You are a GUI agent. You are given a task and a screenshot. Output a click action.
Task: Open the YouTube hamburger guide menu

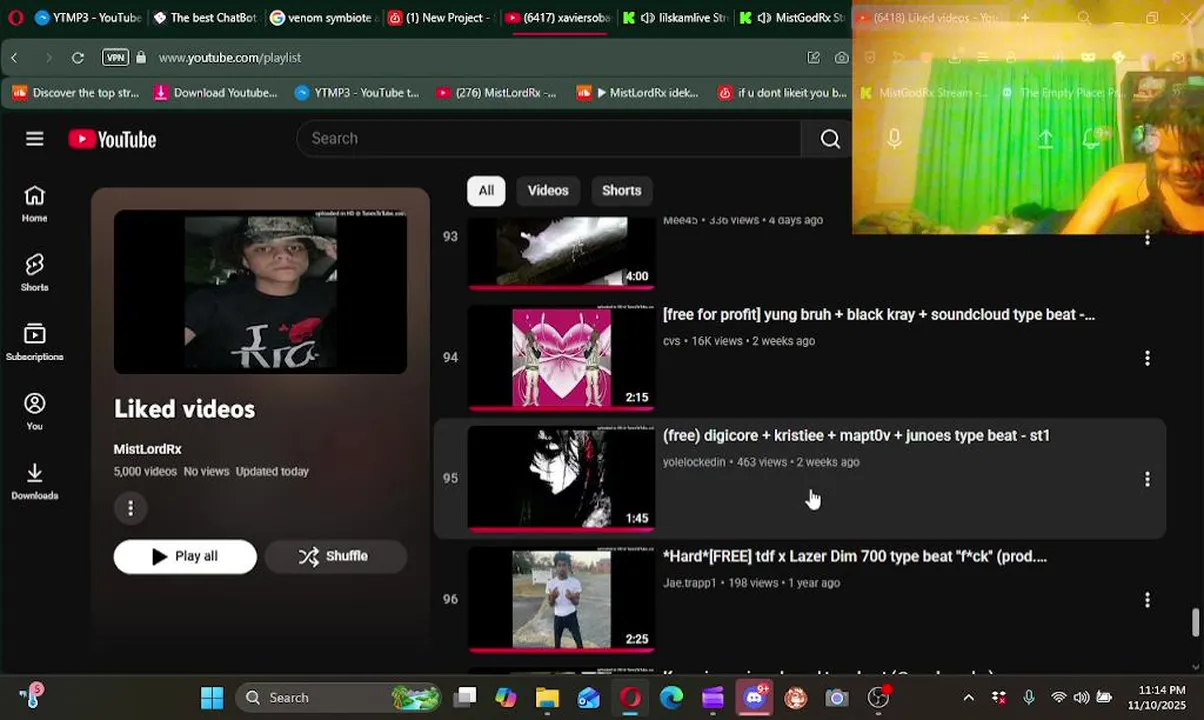point(35,139)
